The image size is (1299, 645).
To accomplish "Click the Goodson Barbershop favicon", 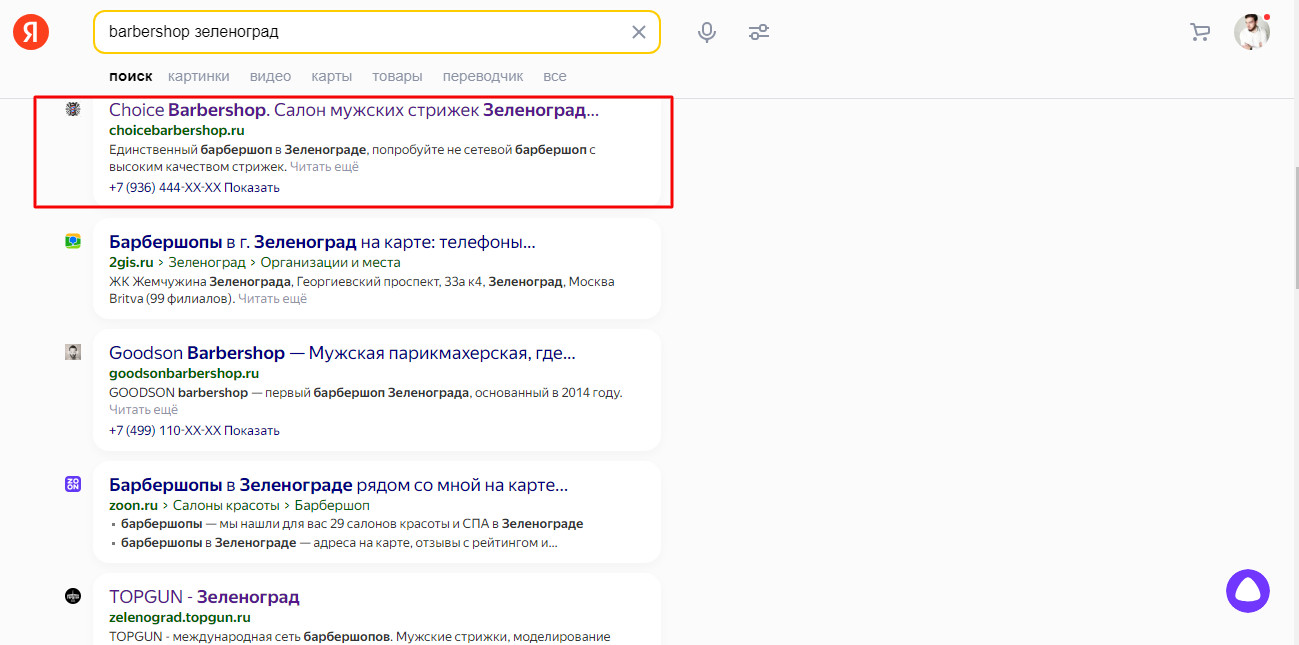I will tap(73, 352).
